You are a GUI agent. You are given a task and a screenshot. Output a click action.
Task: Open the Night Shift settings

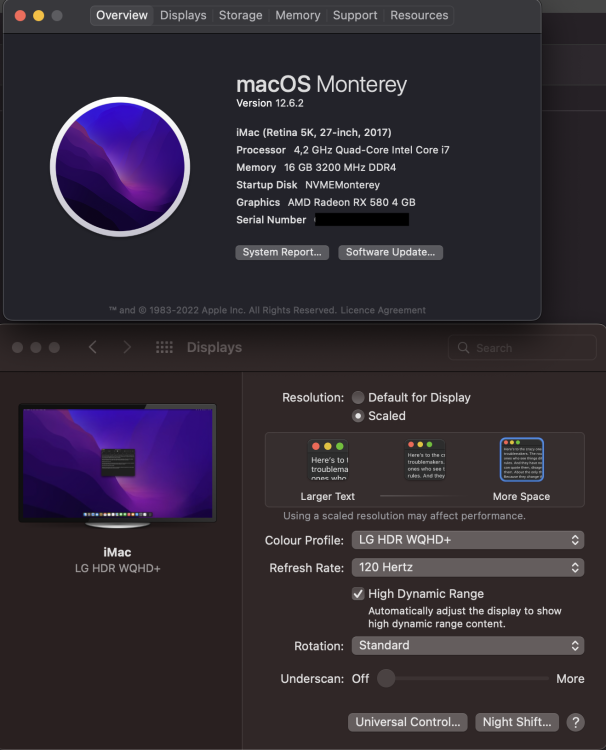(x=517, y=722)
